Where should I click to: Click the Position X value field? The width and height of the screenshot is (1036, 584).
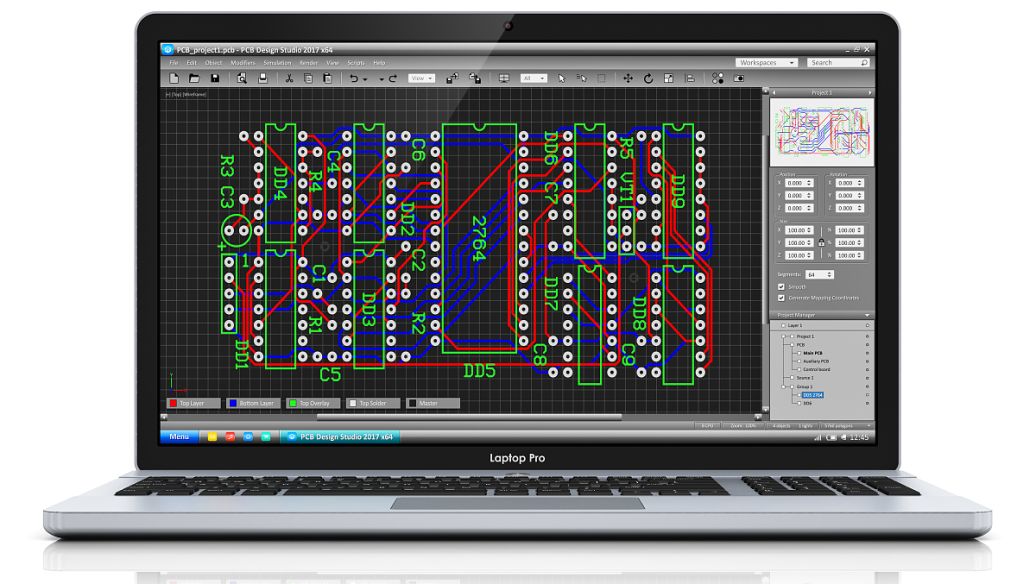point(799,183)
